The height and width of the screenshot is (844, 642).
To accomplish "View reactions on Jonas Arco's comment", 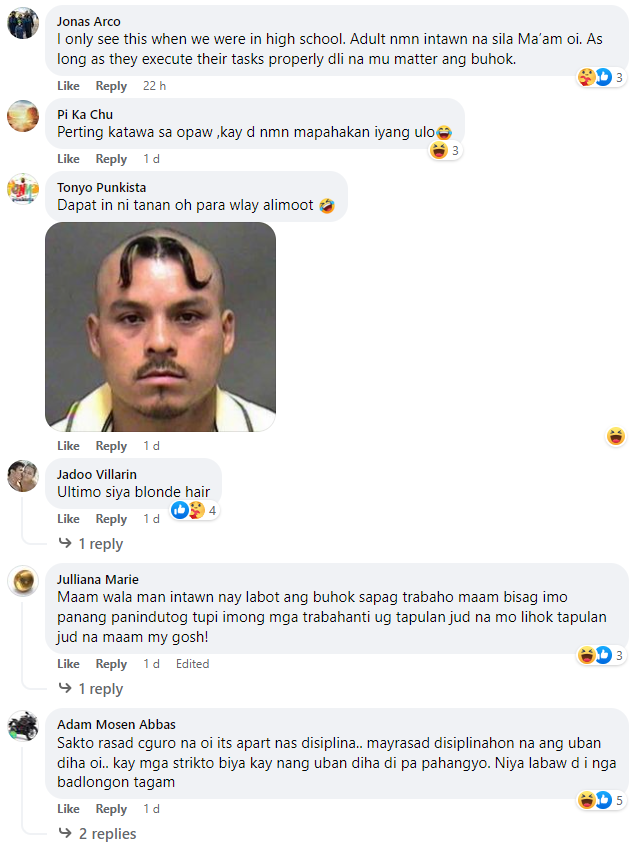I will coord(601,78).
